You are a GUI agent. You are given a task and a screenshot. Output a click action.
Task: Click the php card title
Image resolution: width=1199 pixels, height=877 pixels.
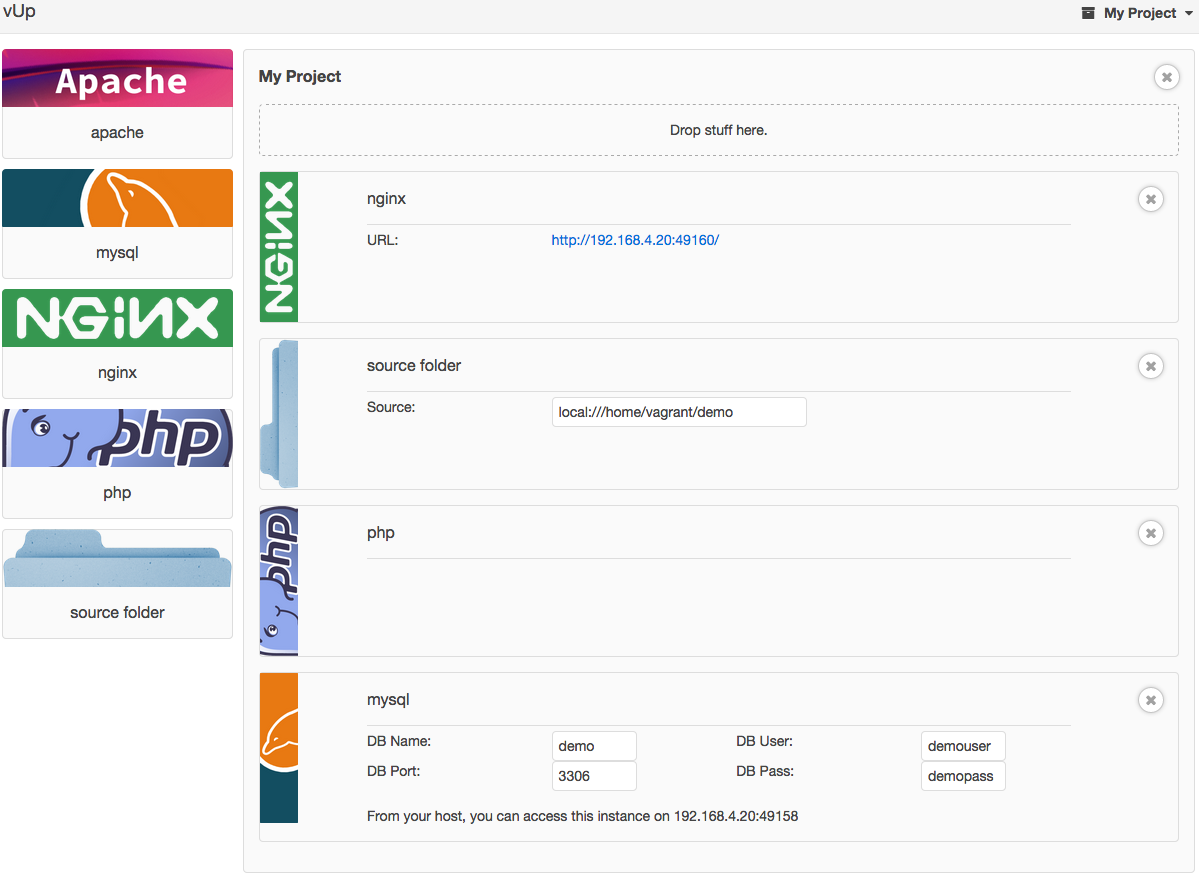coord(381,533)
